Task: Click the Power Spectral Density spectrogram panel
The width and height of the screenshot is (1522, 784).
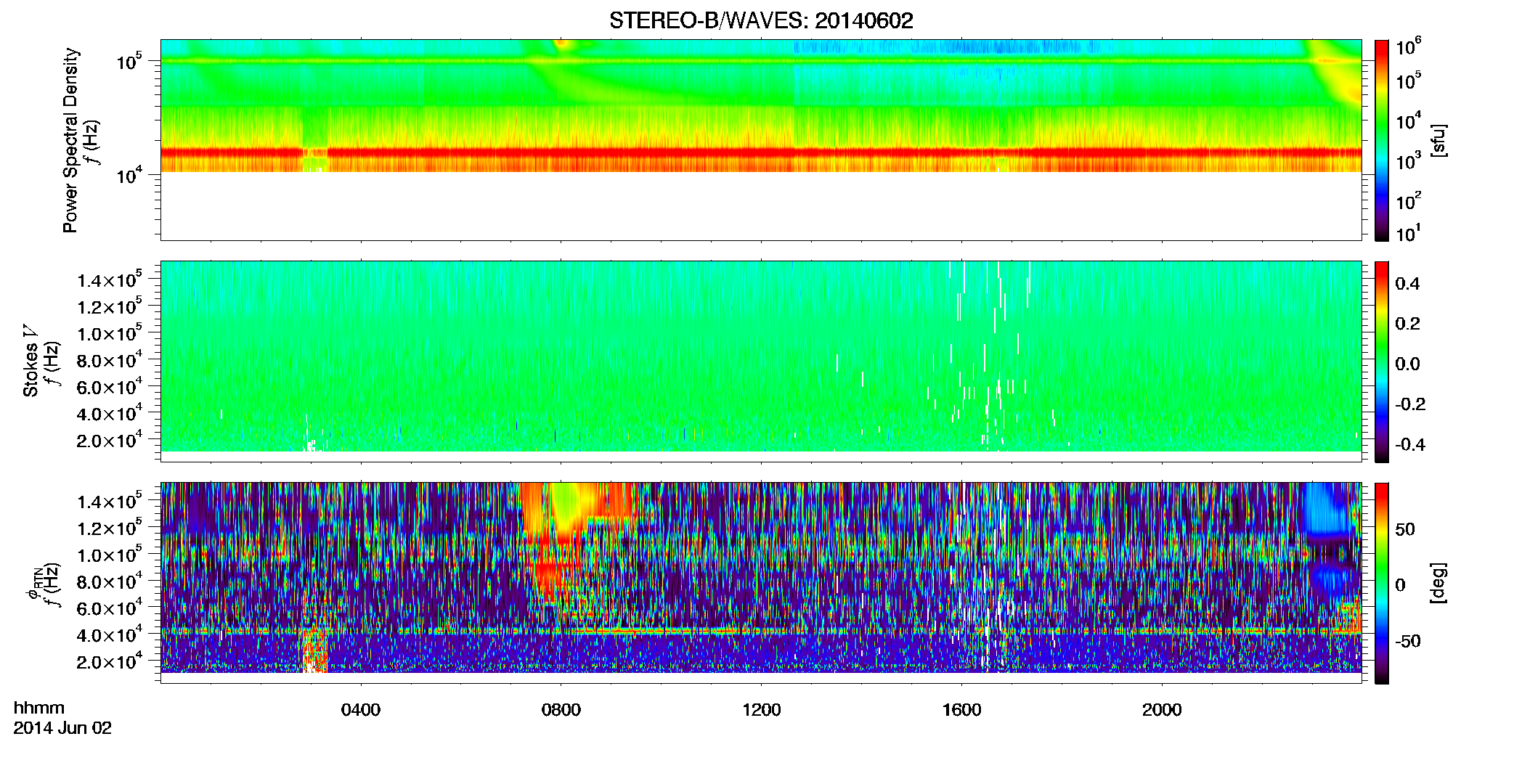Action: coord(761,139)
